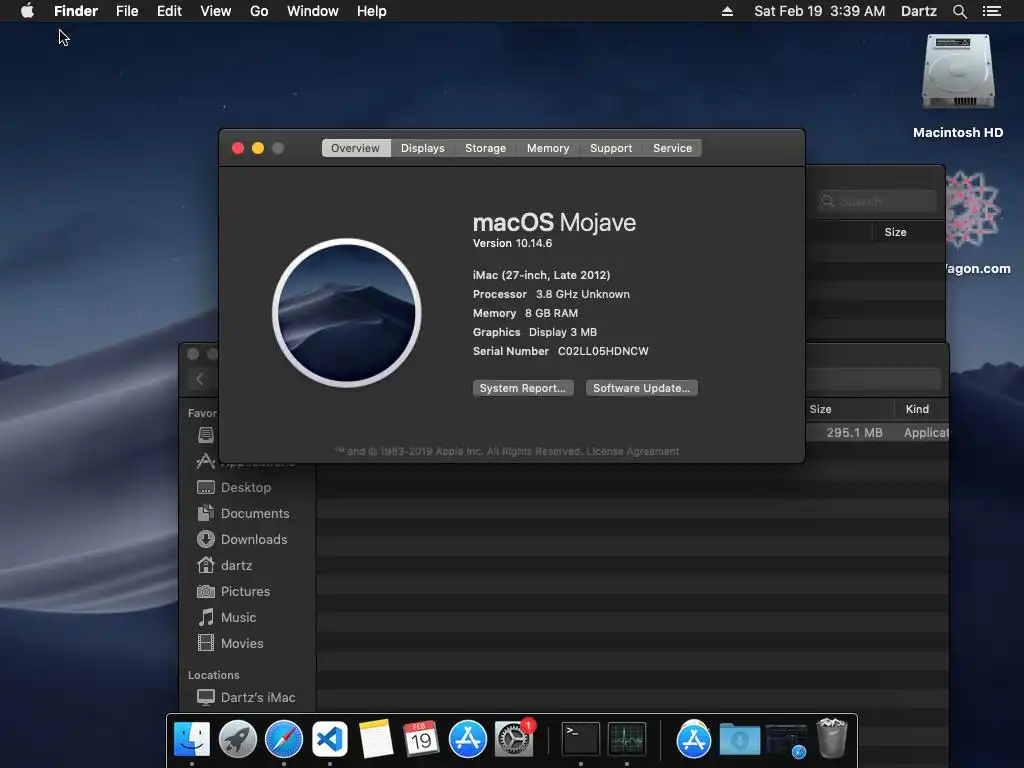Viewport: 1024px width, 768px height.
Task: Open dartz home folder in sidebar
Action: click(x=225, y=565)
